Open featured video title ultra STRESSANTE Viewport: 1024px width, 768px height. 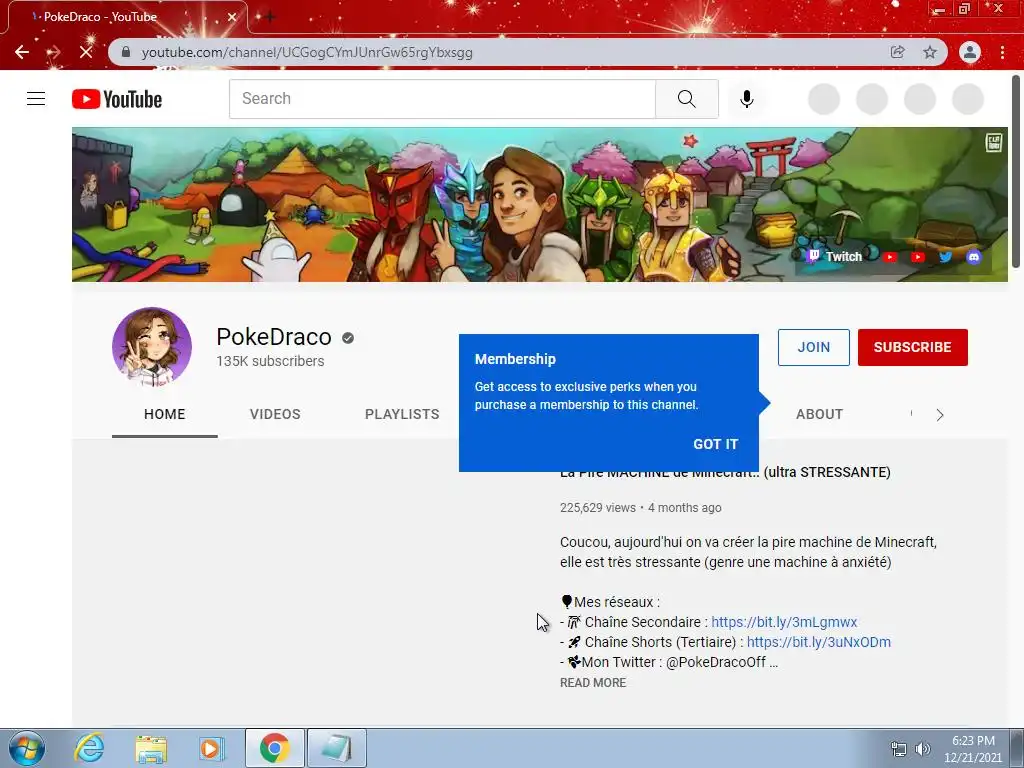pyautogui.click(x=725, y=472)
